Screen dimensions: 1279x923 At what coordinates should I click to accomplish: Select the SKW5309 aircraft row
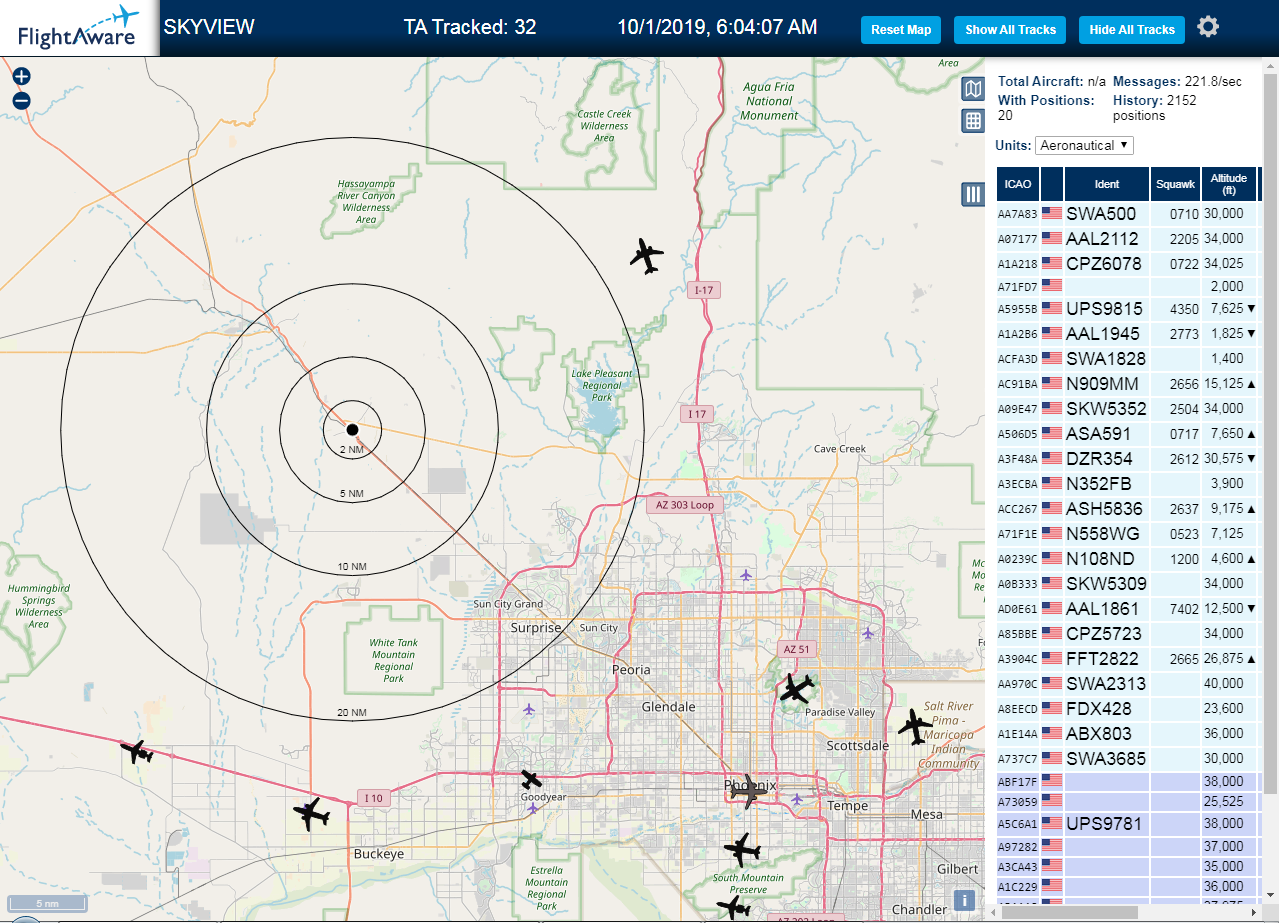click(x=1127, y=584)
